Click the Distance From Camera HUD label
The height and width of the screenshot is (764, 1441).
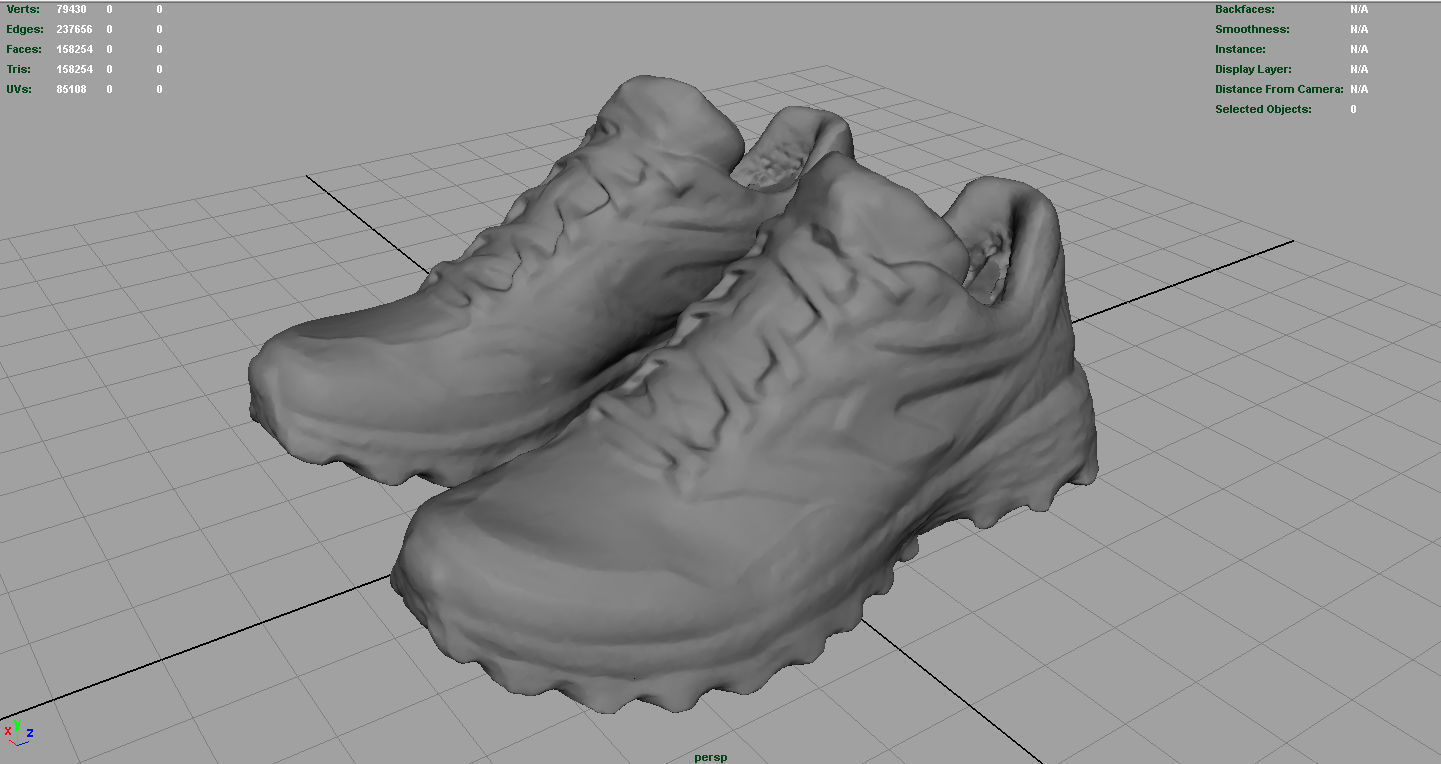1279,89
